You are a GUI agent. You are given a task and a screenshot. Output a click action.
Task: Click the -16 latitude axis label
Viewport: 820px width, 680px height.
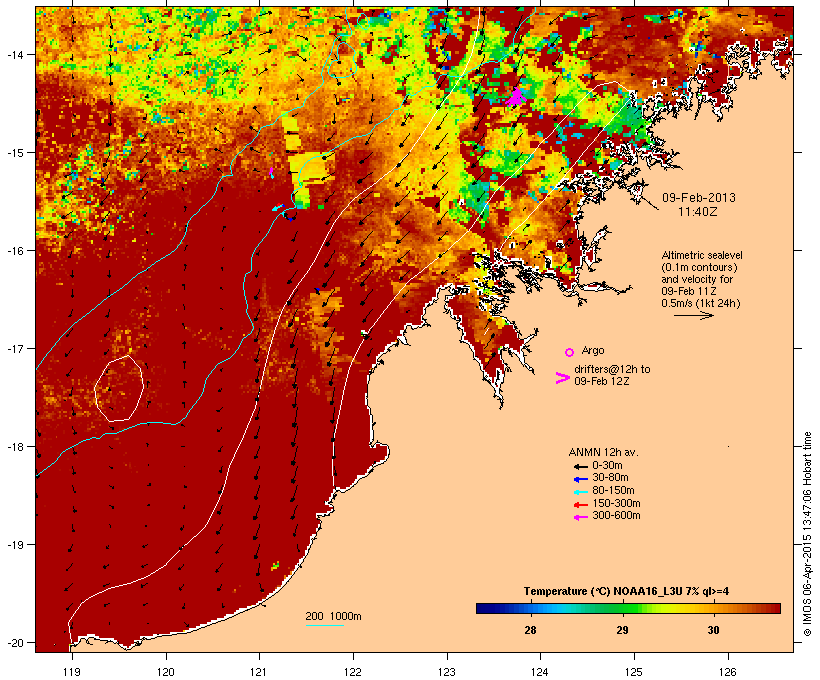point(15,251)
